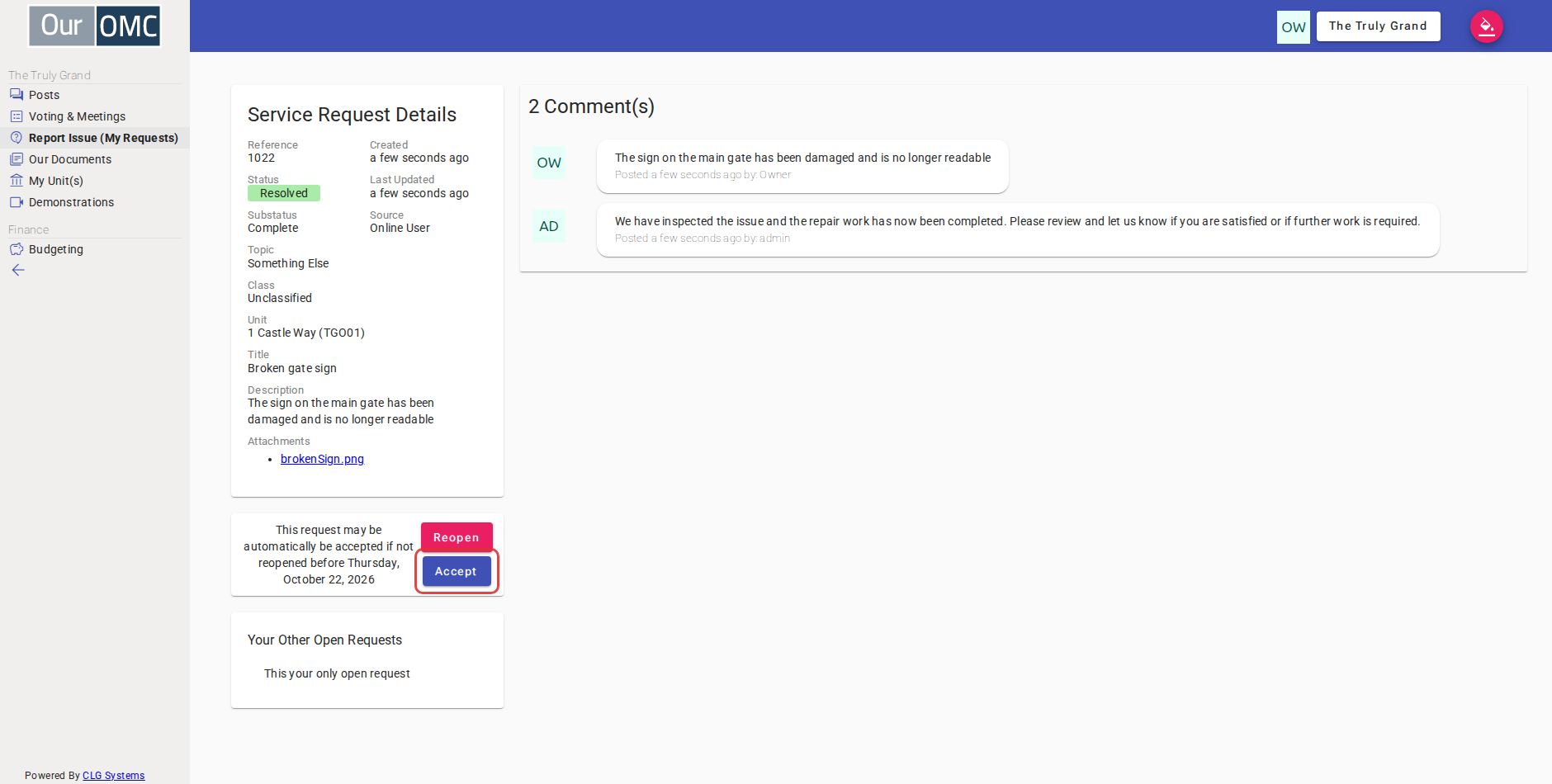1552x784 pixels.
Task: Click the admin's repair completed comment
Action: (1017, 221)
